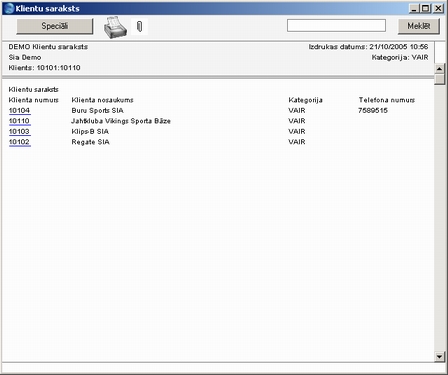Open client number 10104 link
Viewport: 448px width, 375px height.
(x=19, y=110)
